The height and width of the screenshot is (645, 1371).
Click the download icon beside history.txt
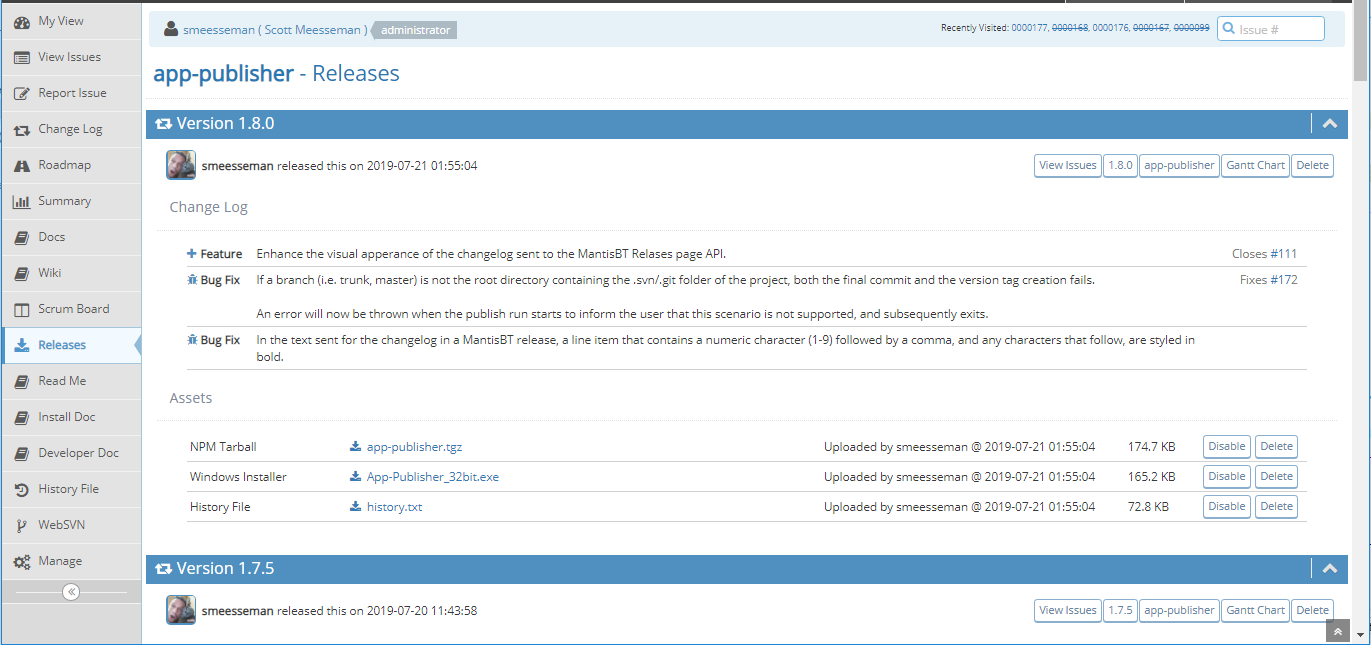click(x=355, y=507)
